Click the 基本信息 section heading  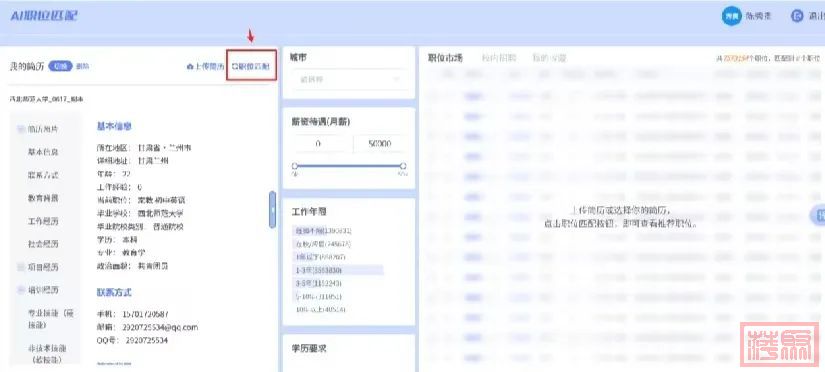114,127
